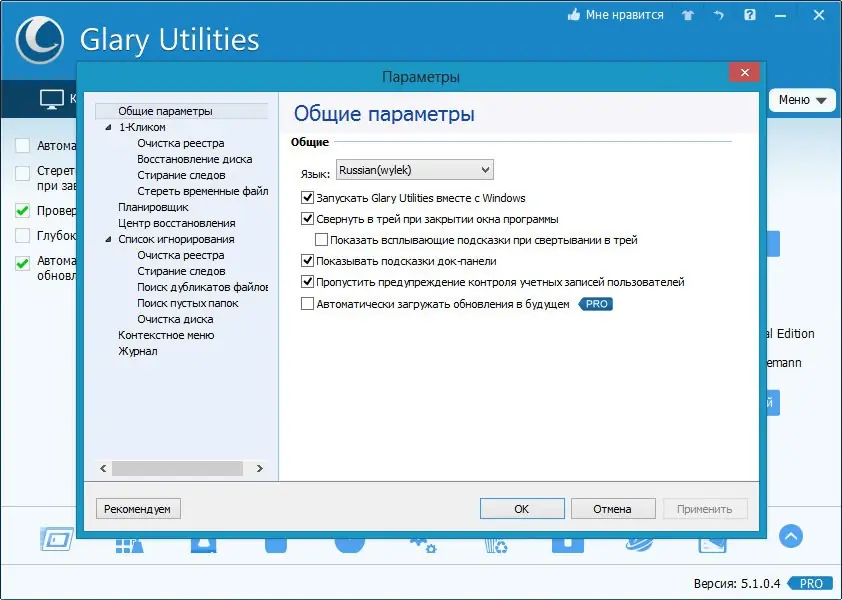Confirm settings with the OK button
Screen dimensions: 842x600
click(x=522, y=509)
